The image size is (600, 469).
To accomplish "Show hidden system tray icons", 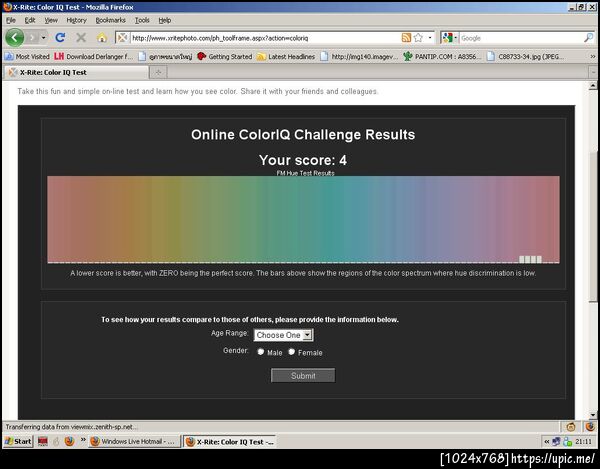I will point(547,442).
